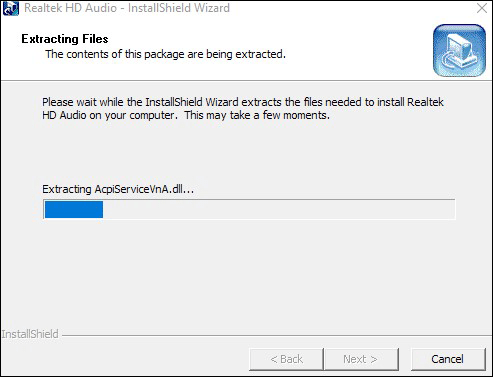Viewport: 493px width, 377px height.
Task: Cancel the Realtek HD Audio extraction
Action: (448, 359)
